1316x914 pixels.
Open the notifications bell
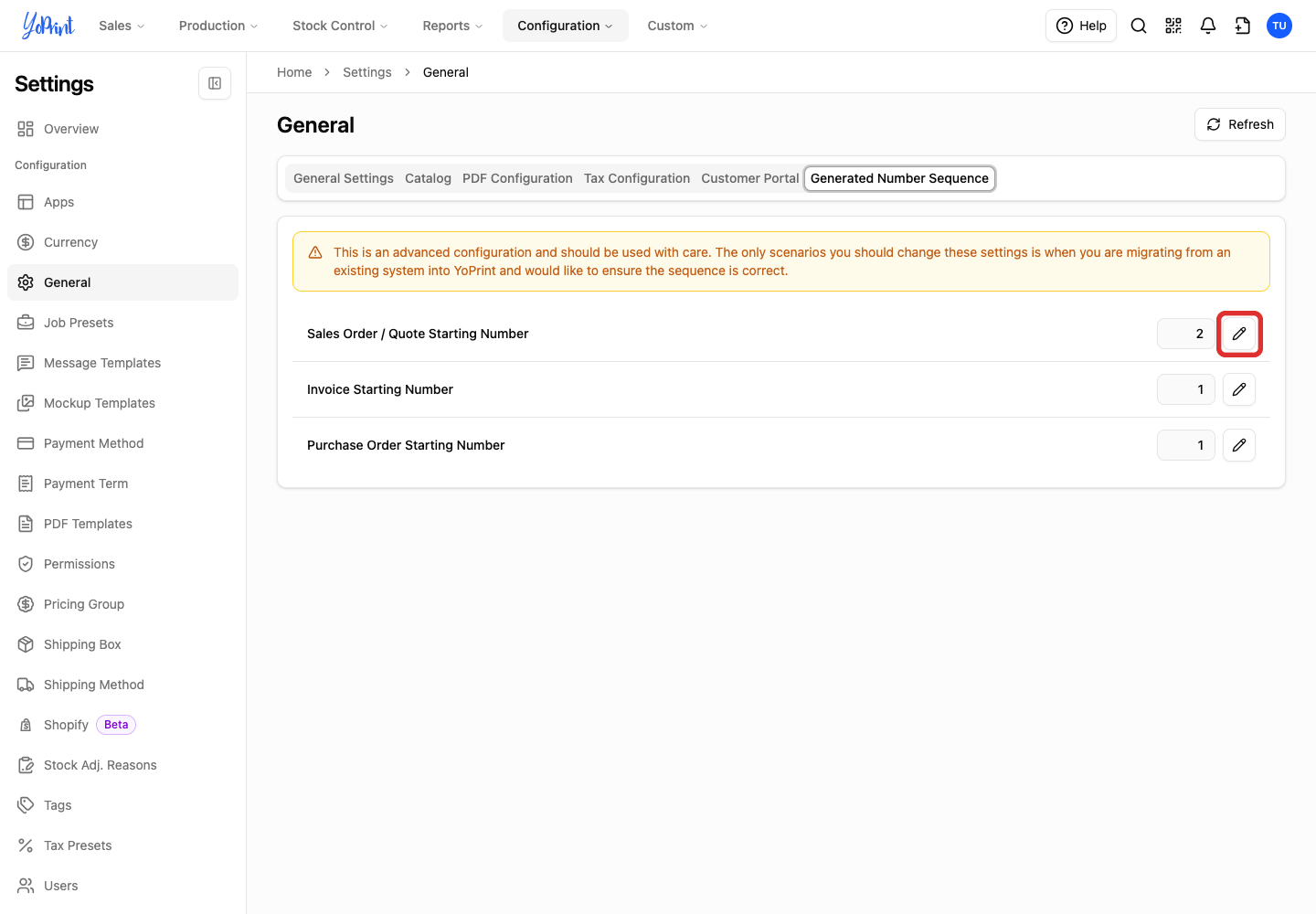pos(1208,26)
